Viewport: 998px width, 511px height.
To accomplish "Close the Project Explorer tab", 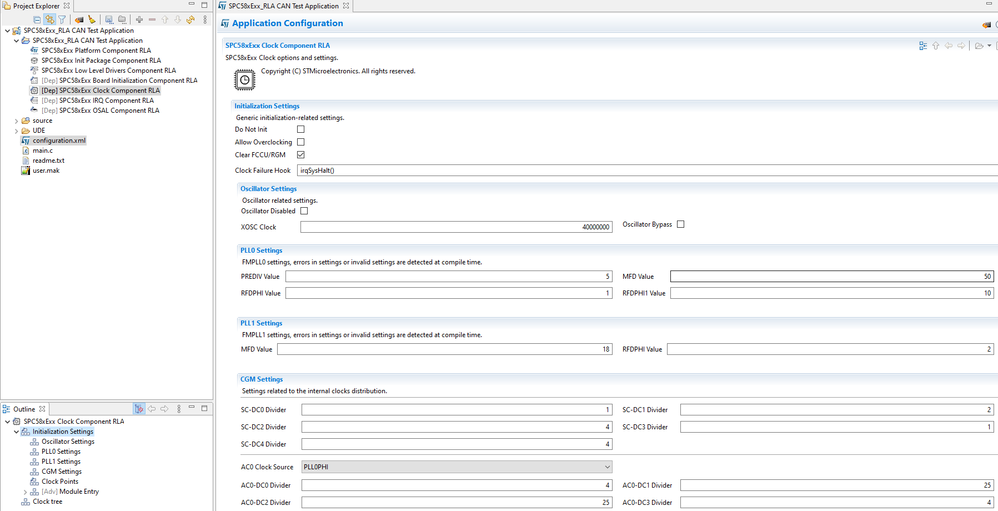I will [x=66, y=5].
